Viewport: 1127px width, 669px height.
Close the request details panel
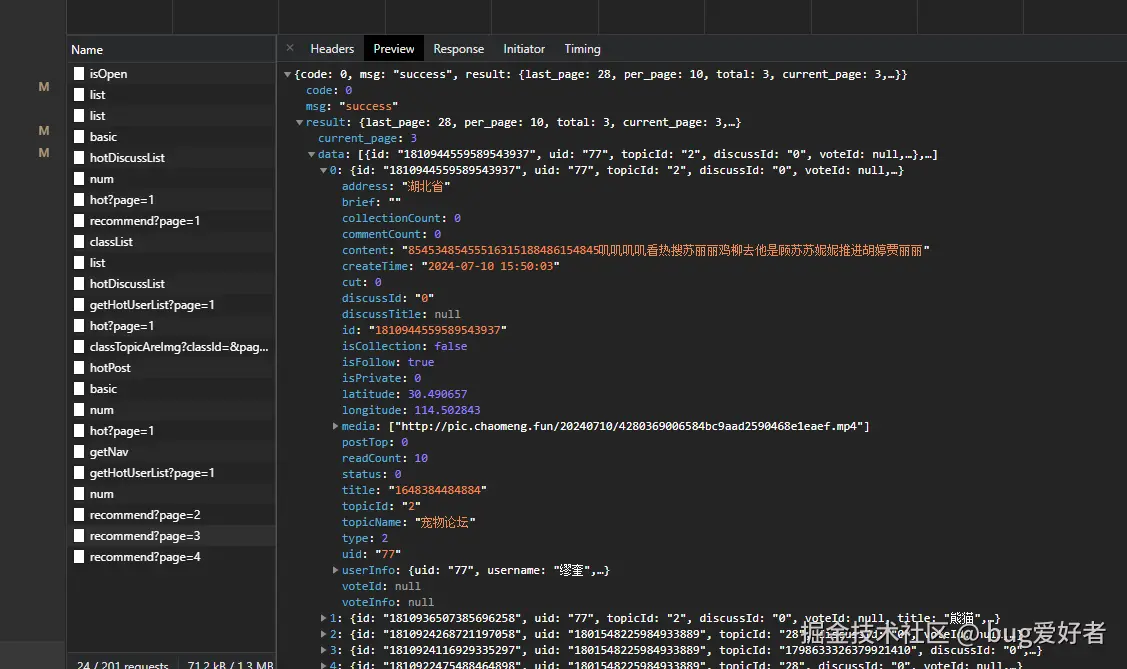tap(290, 48)
